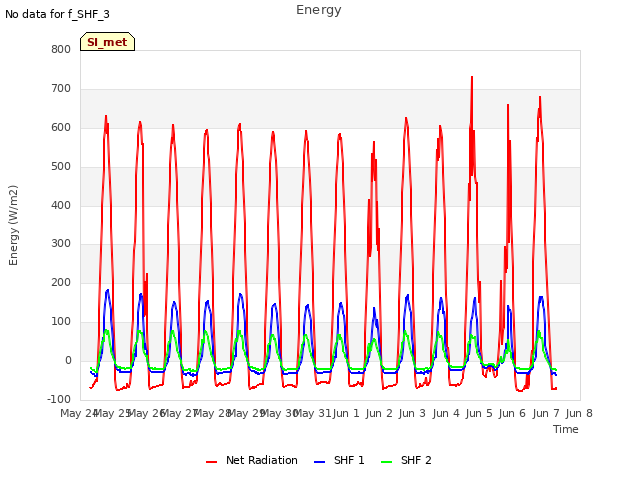The width and height of the screenshot is (640, 480).
Task: Click the red Net Radiation legend swatch
Action: 211,462
